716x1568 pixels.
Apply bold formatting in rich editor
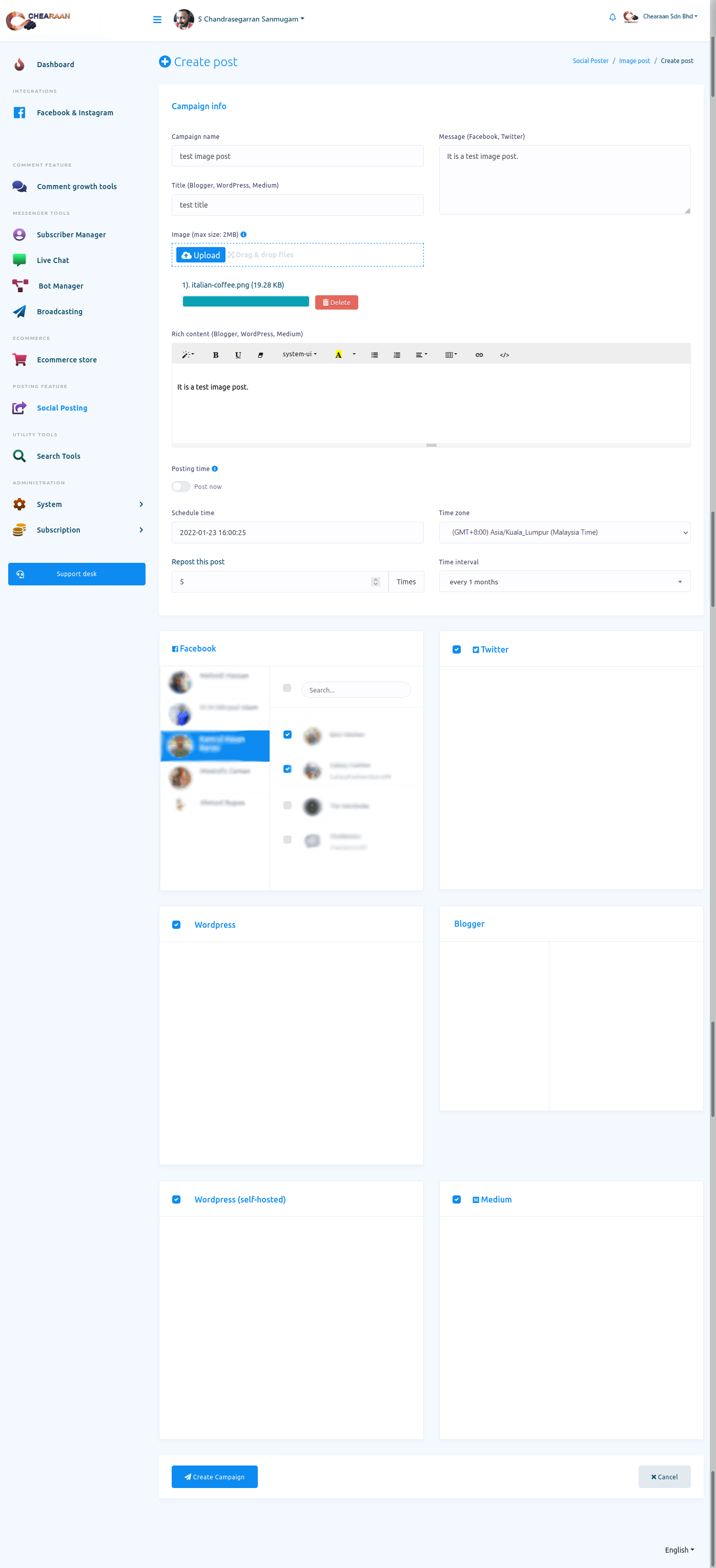(x=216, y=355)
